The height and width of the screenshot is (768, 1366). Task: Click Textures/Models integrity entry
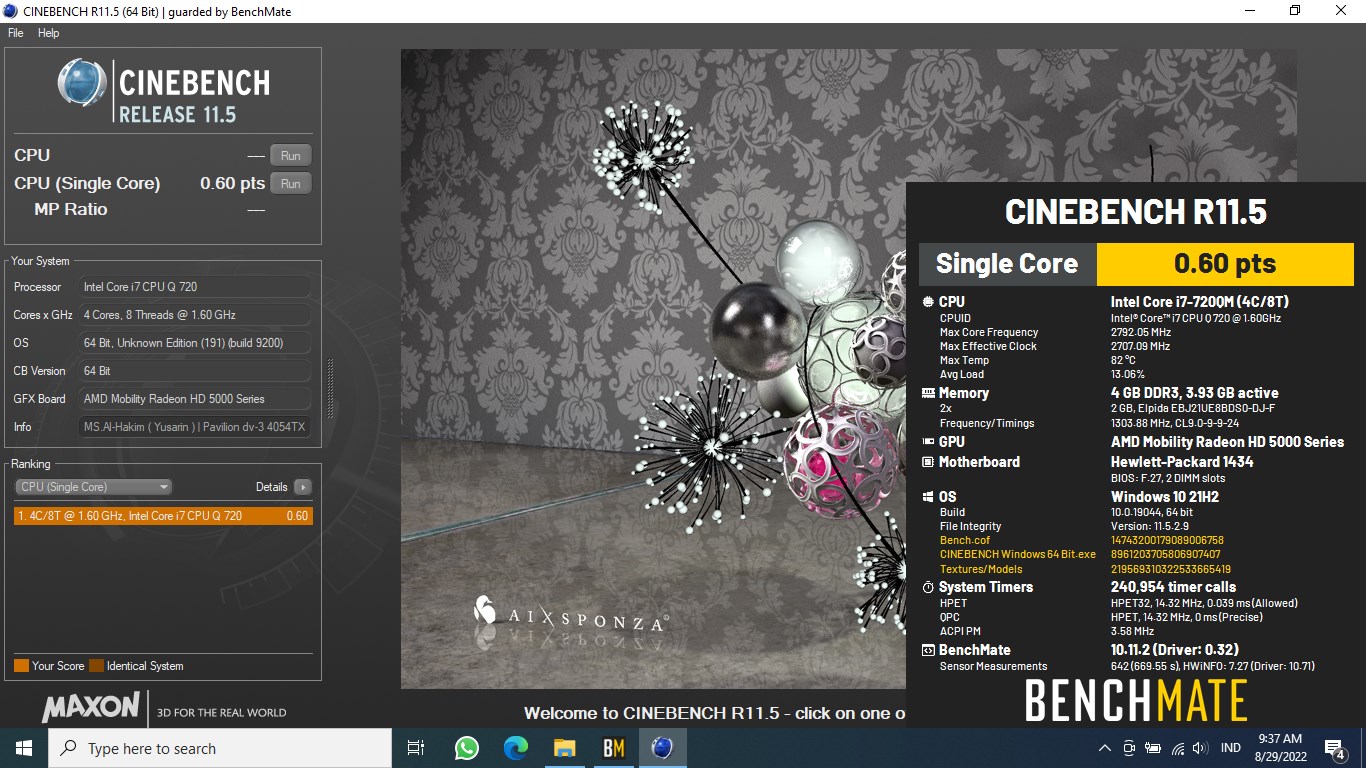pyautogui.click(x=981, y=569)
